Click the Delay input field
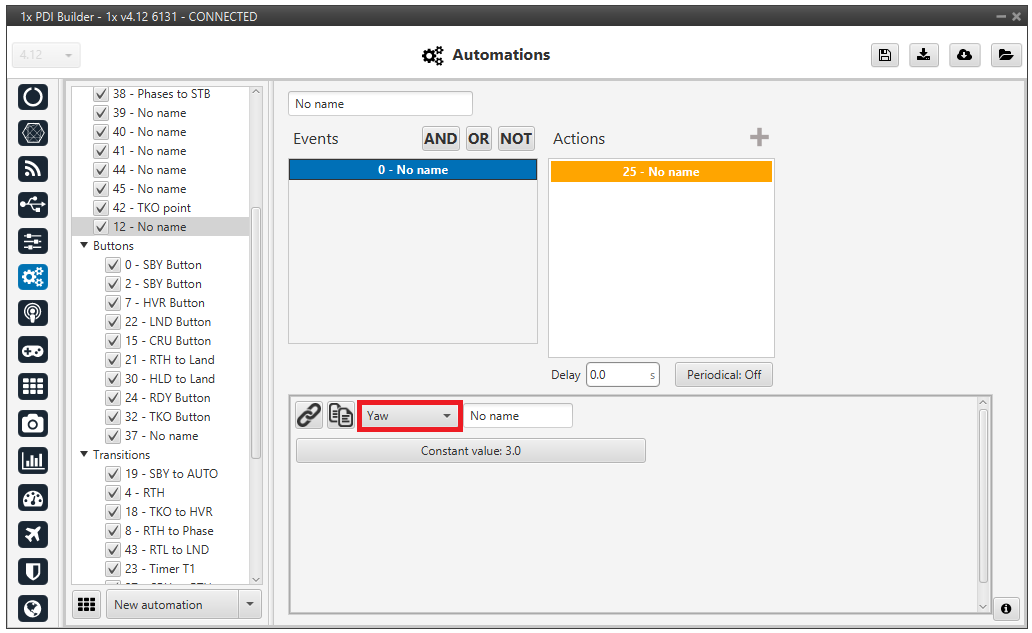1032x633 pixels. click(615, 375)
